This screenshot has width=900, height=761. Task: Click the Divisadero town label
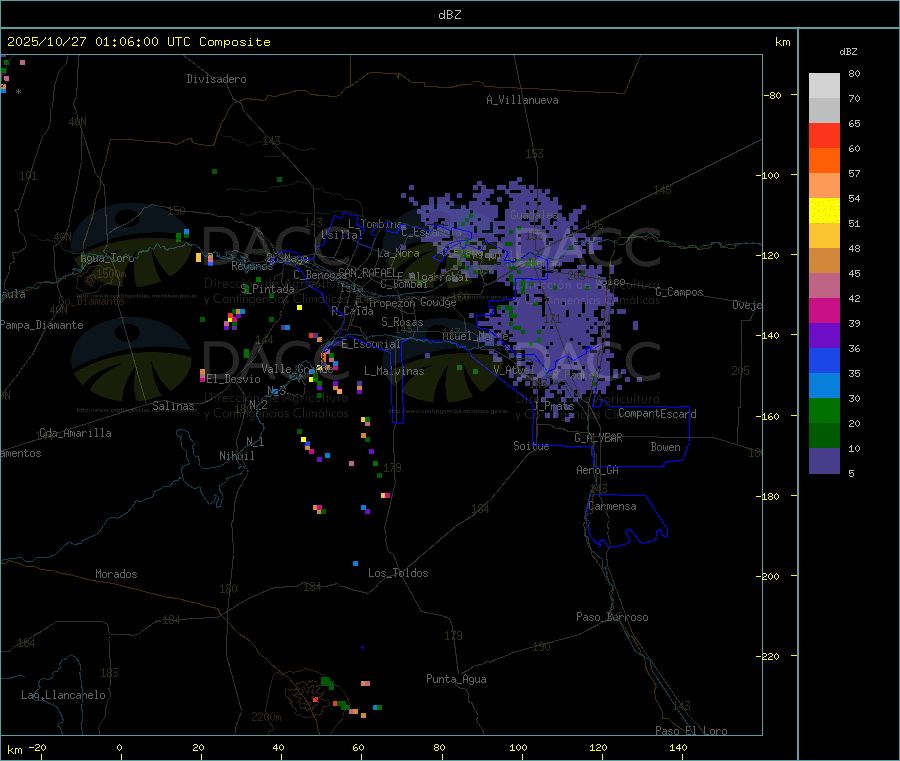(x=216, y=79)
